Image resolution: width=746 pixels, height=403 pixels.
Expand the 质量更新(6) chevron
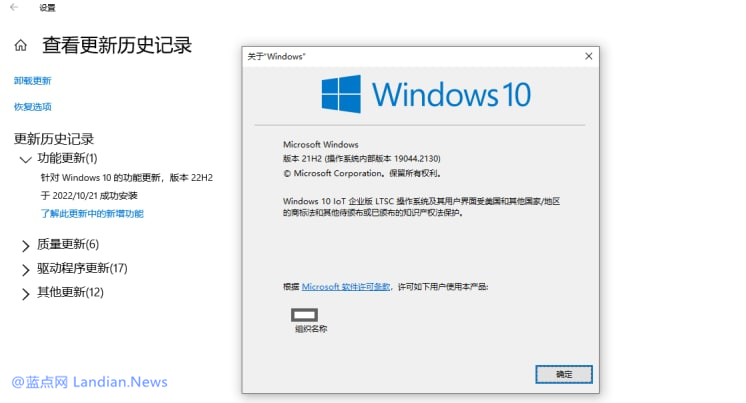[x=25, y=246]
